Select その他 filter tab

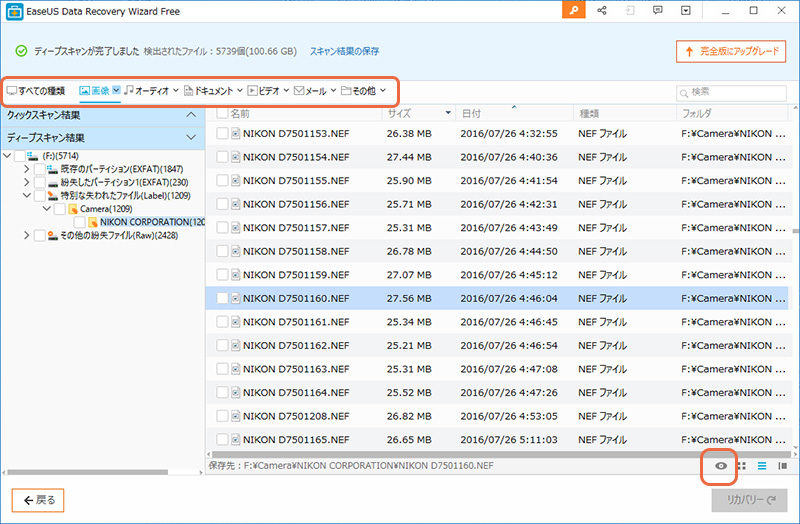[358, 91]
